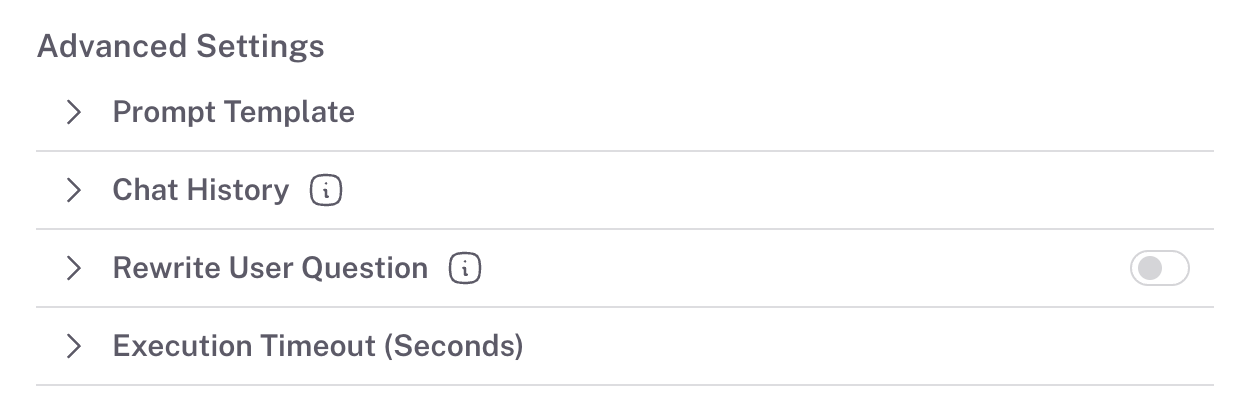Click the Rewrite User Question switch knob
1250x412 pixels.
[1150, 268]
